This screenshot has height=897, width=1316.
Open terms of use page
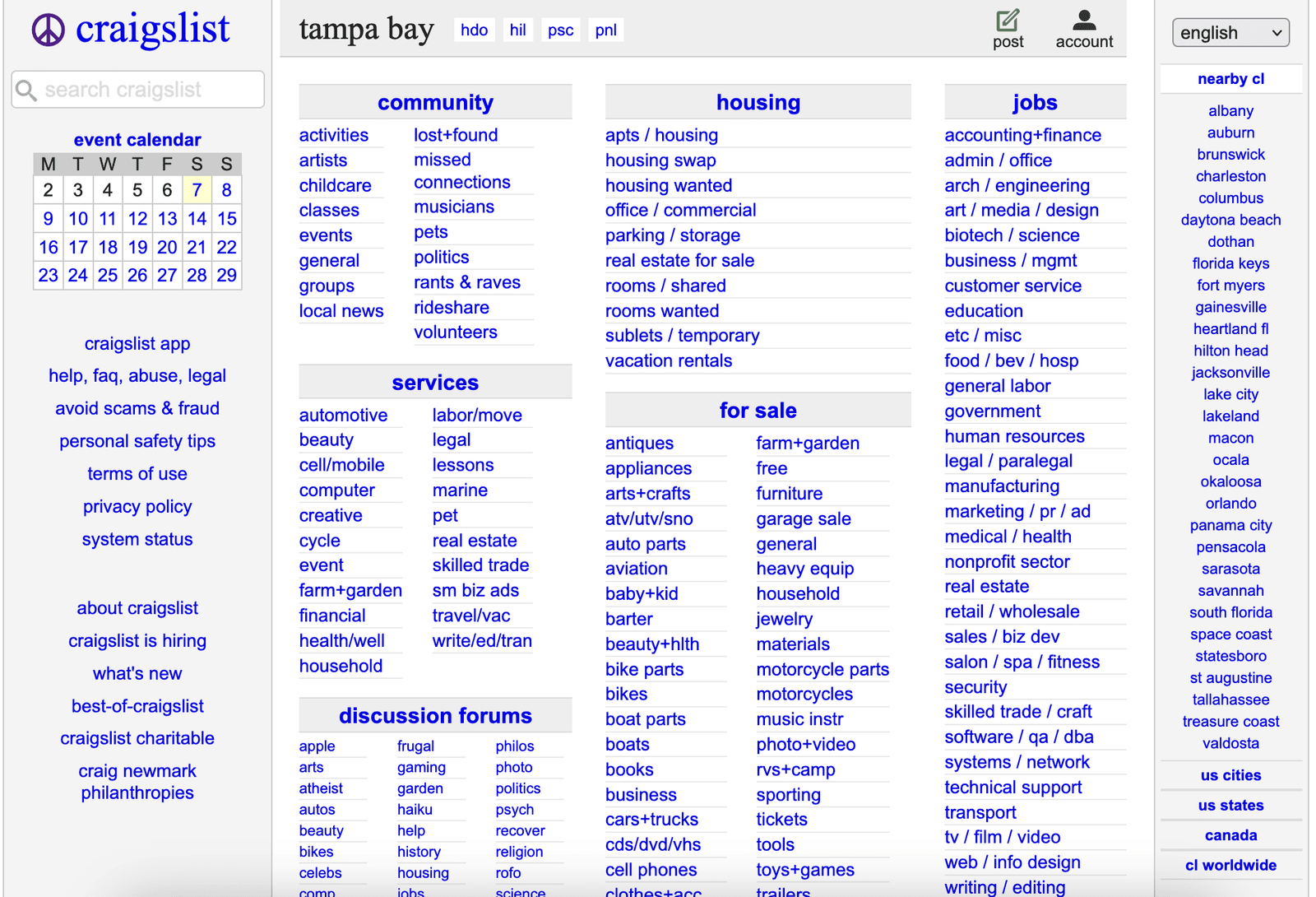[x=137, y=474]
